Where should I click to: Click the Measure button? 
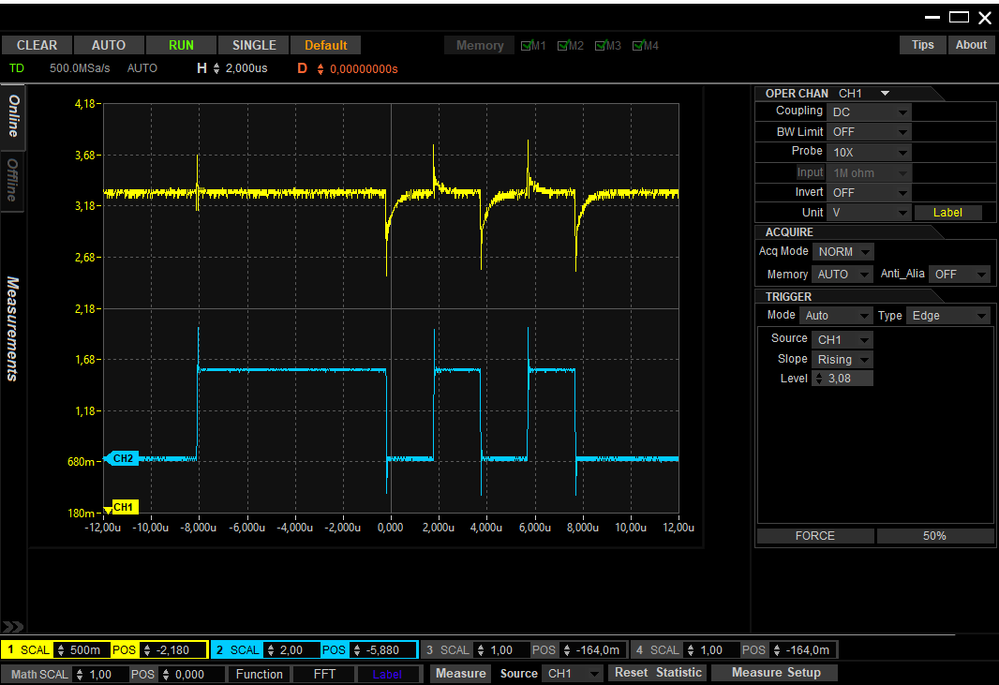coord(461,674)
